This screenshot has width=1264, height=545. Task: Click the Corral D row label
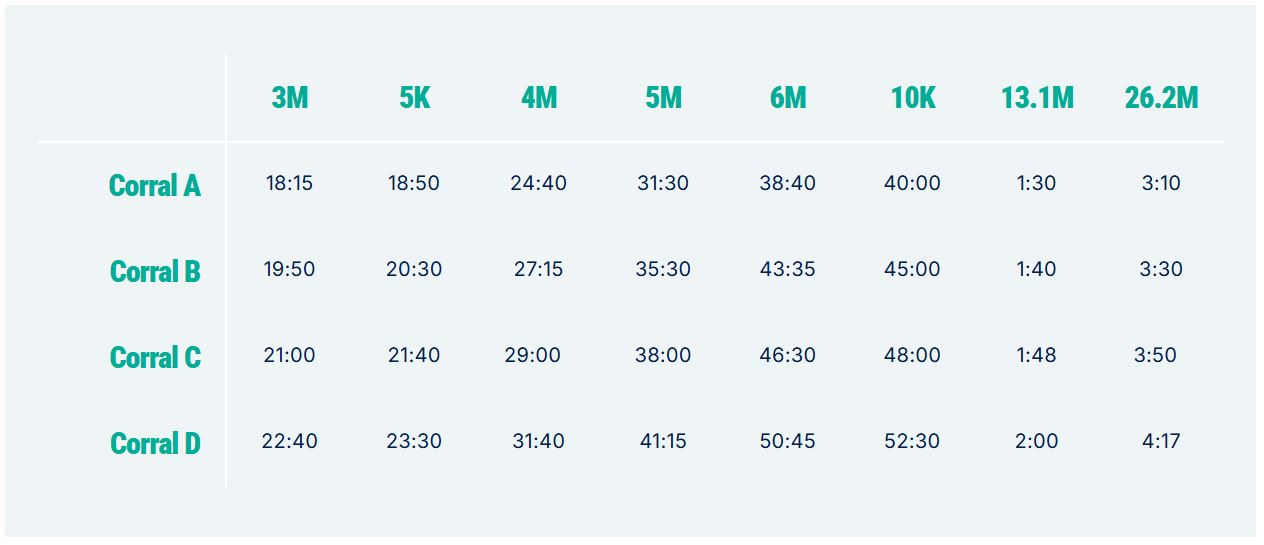click(155, 443)
